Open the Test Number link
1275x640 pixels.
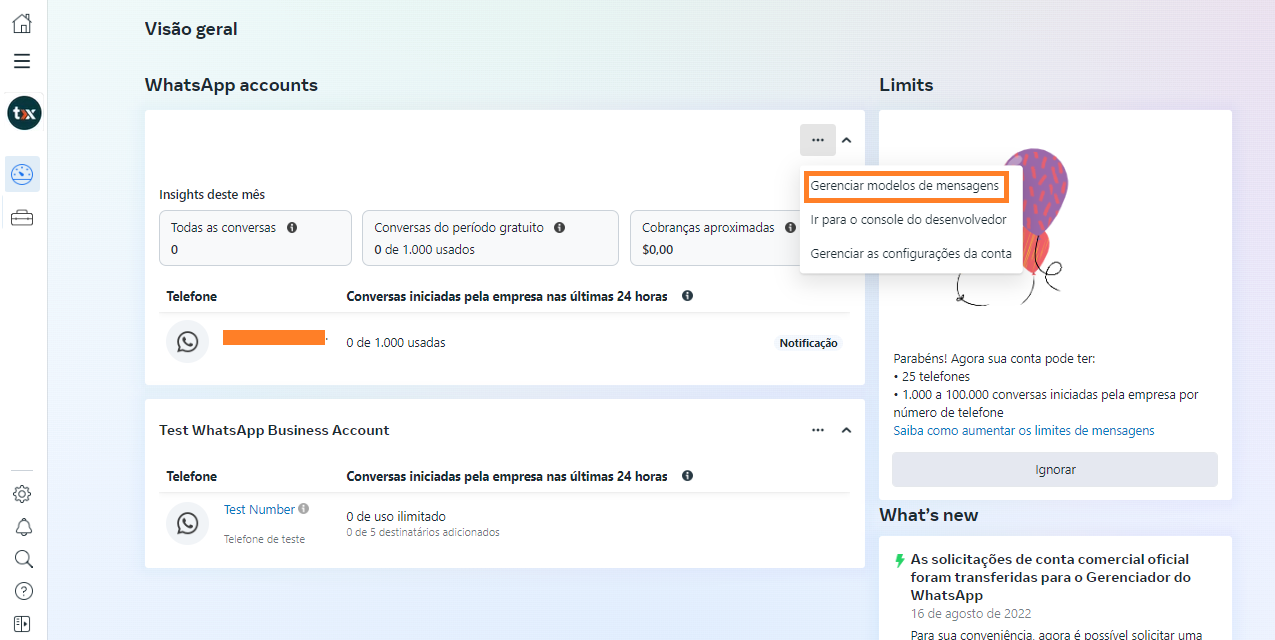pos(259,509)
